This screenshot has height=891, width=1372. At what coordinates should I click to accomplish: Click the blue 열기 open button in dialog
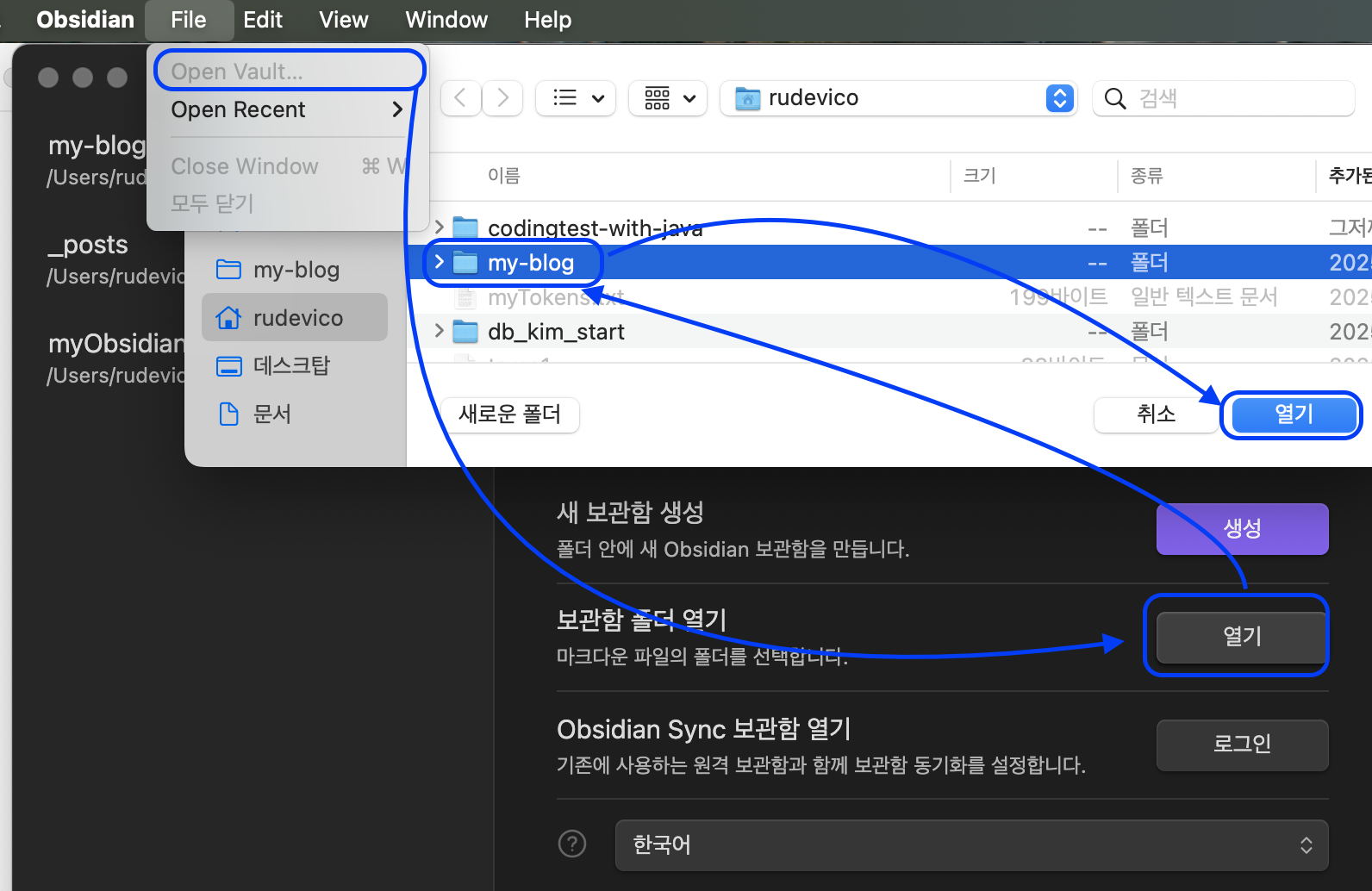(1294, 414)
